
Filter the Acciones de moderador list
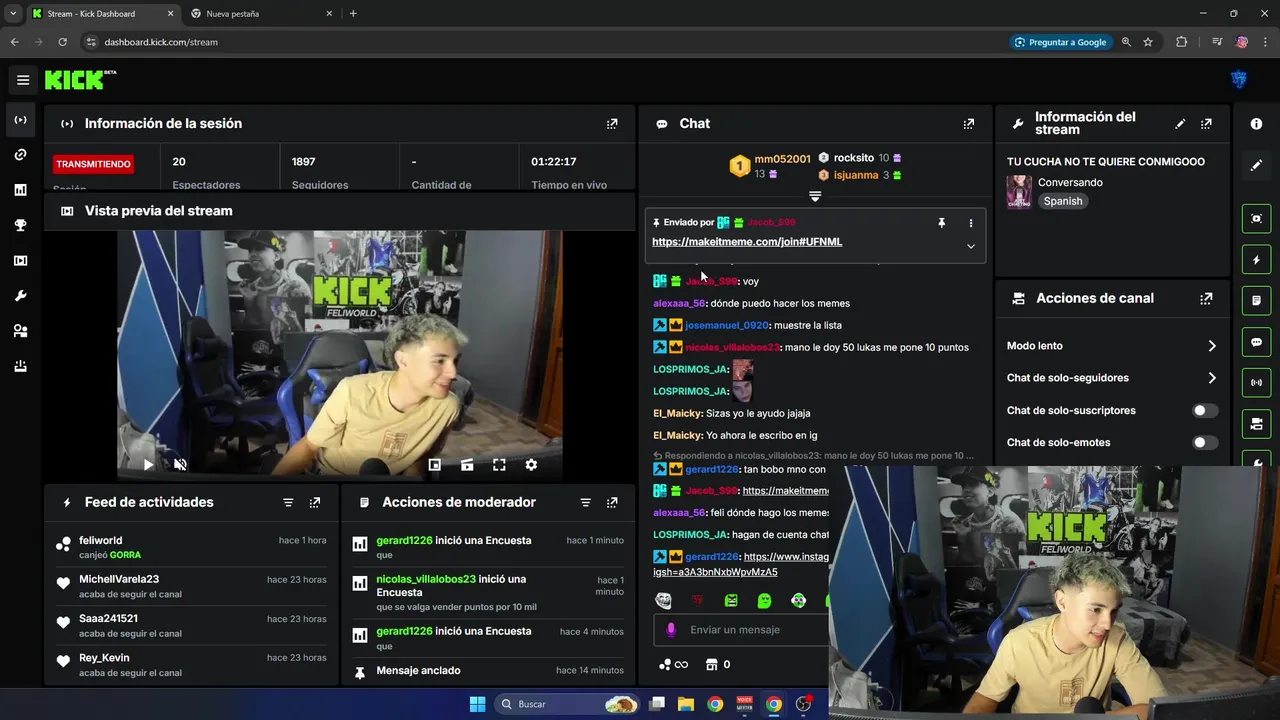click(585, 502)
